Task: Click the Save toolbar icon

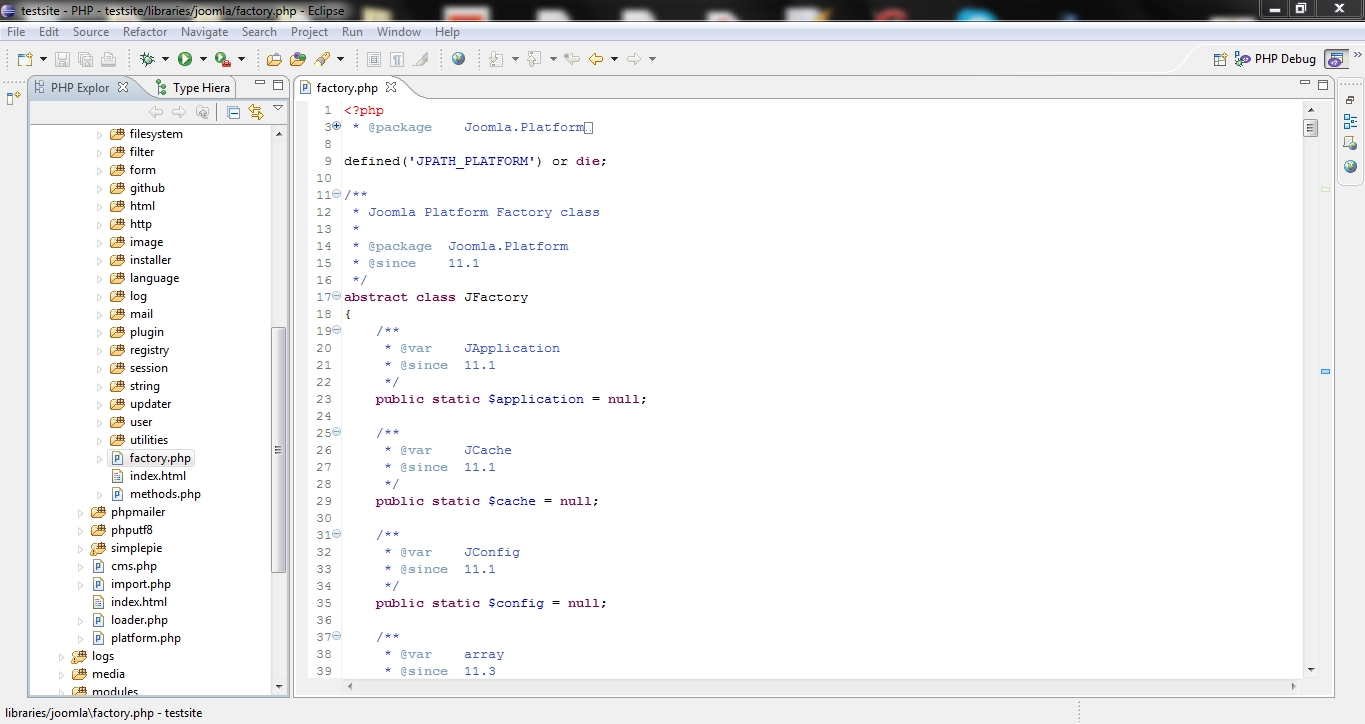Action: [62, 59]
